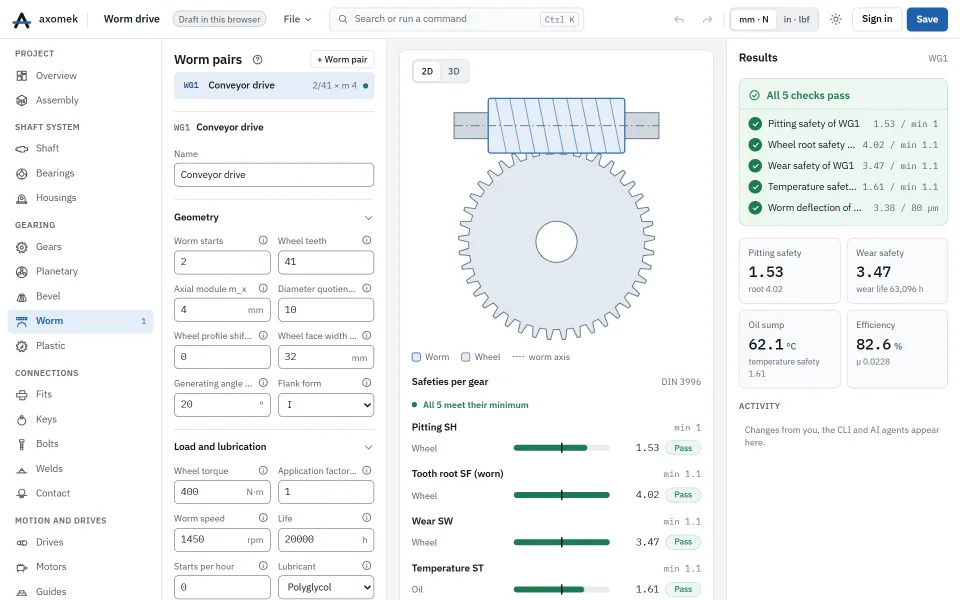
Task: Click the axomek logo icon
Action: pos(21,20)
